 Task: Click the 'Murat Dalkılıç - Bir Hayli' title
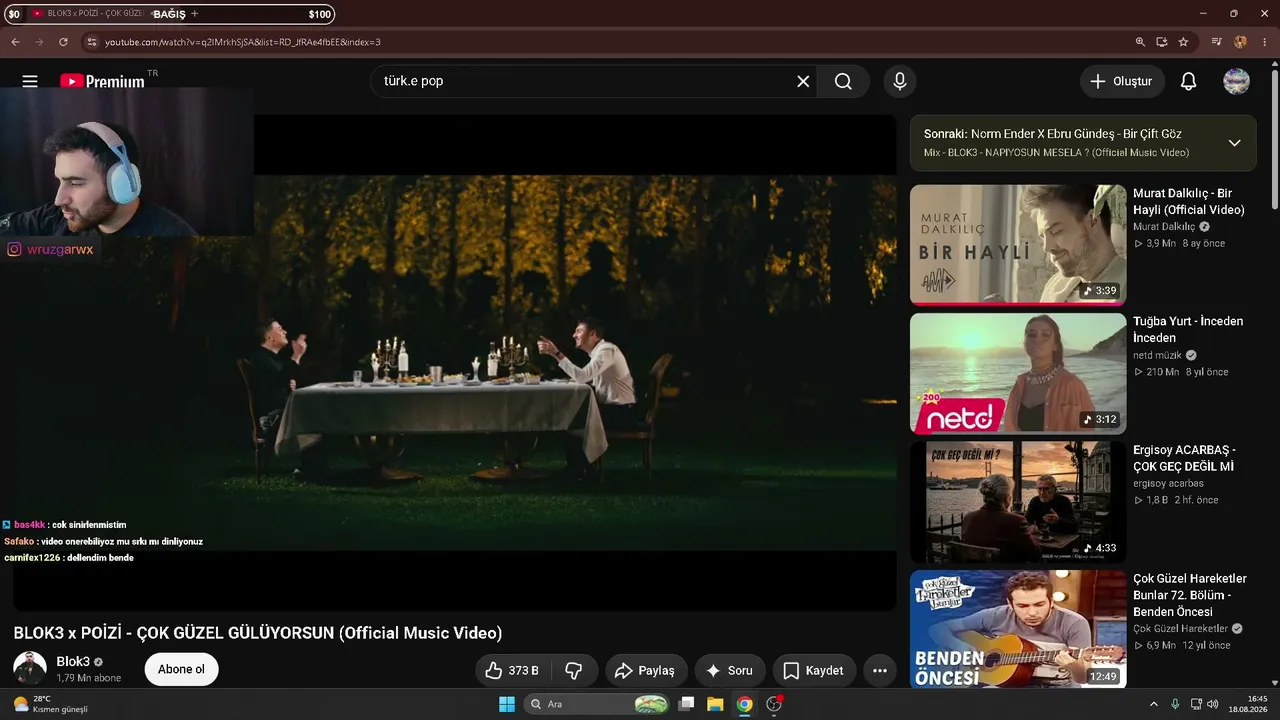pos(1189,201)
